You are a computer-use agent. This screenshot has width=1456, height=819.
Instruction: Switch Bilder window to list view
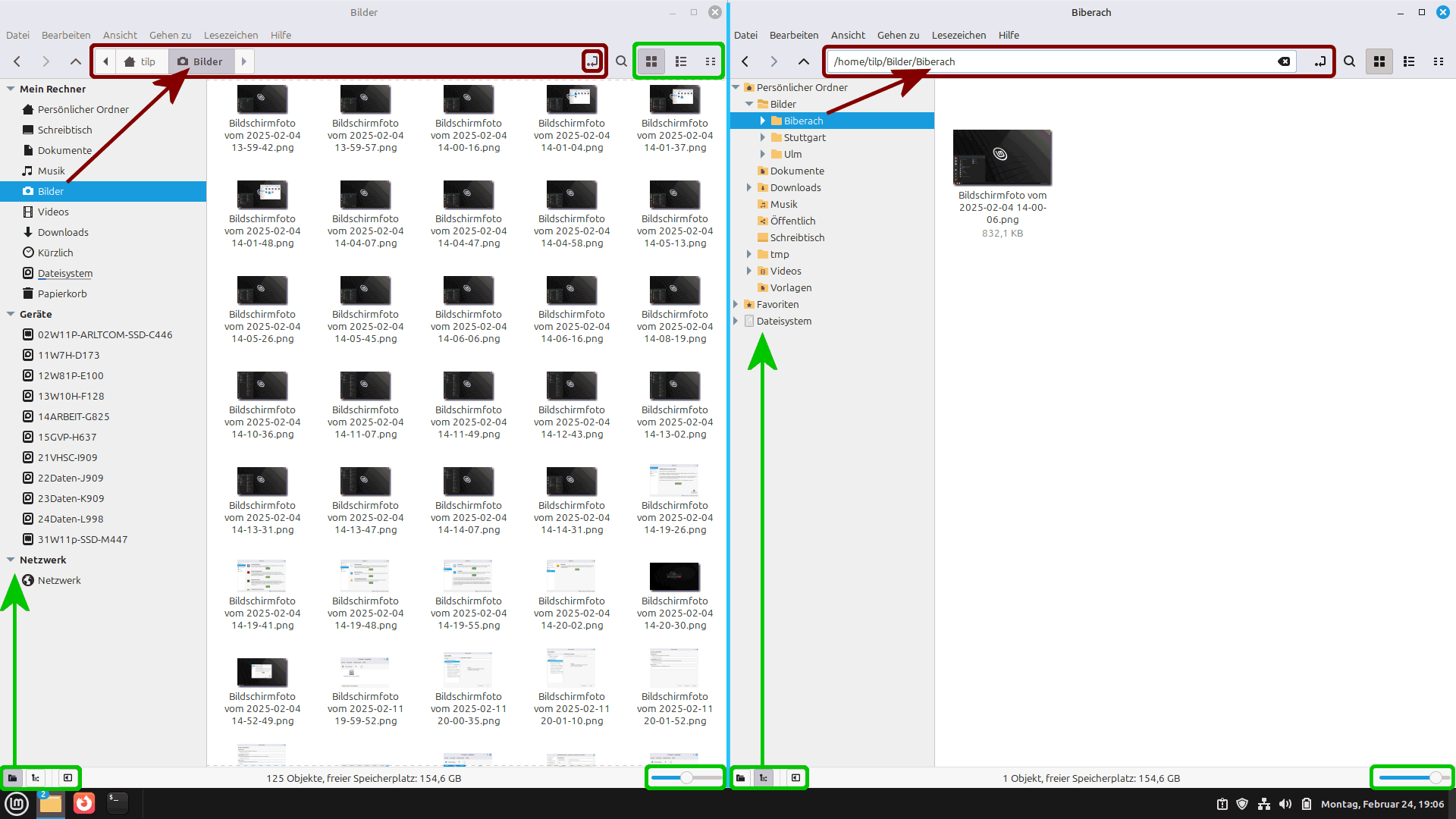click(x=681, y=61)
